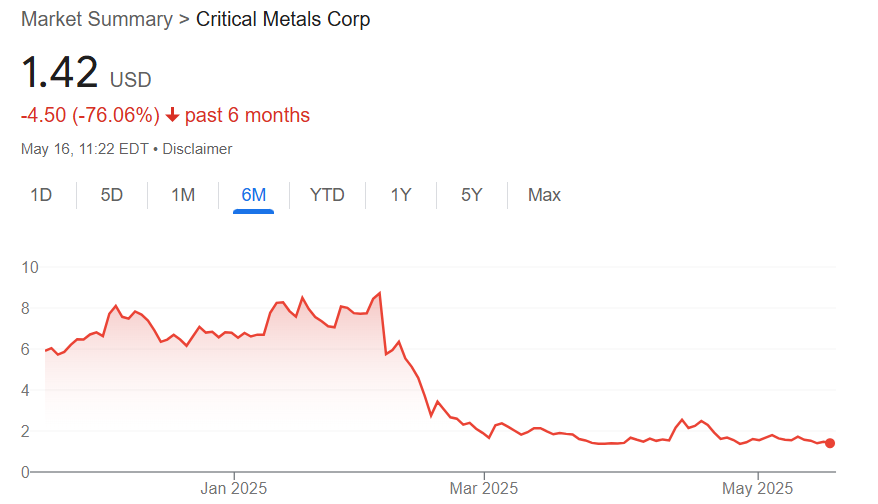This screenshot has height=504, width=878.
Task: Select the 5D range tab
Action: click(112, 195)
